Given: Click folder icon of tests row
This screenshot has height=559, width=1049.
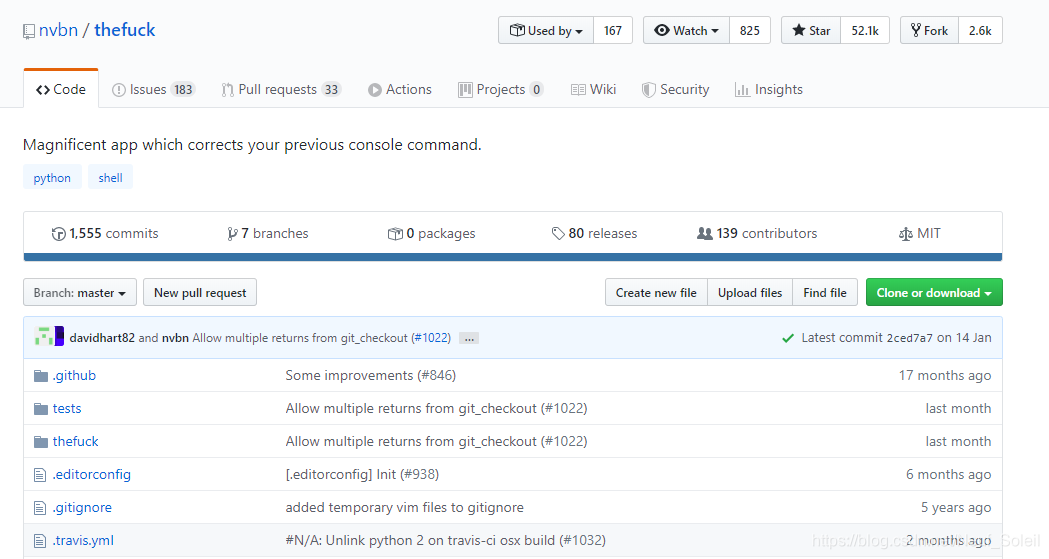Looking at the screenshot, I should pos(41,409).
